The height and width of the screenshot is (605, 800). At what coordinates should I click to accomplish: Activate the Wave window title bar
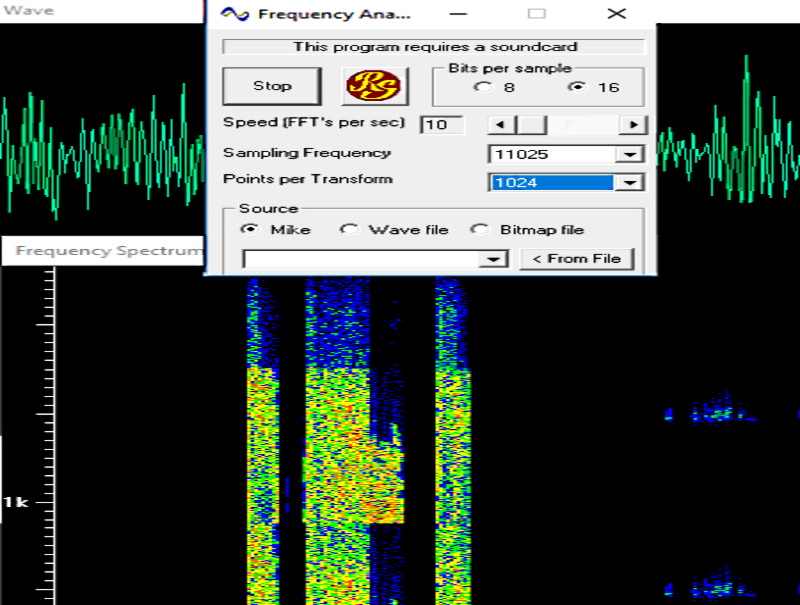click(100, 11)
